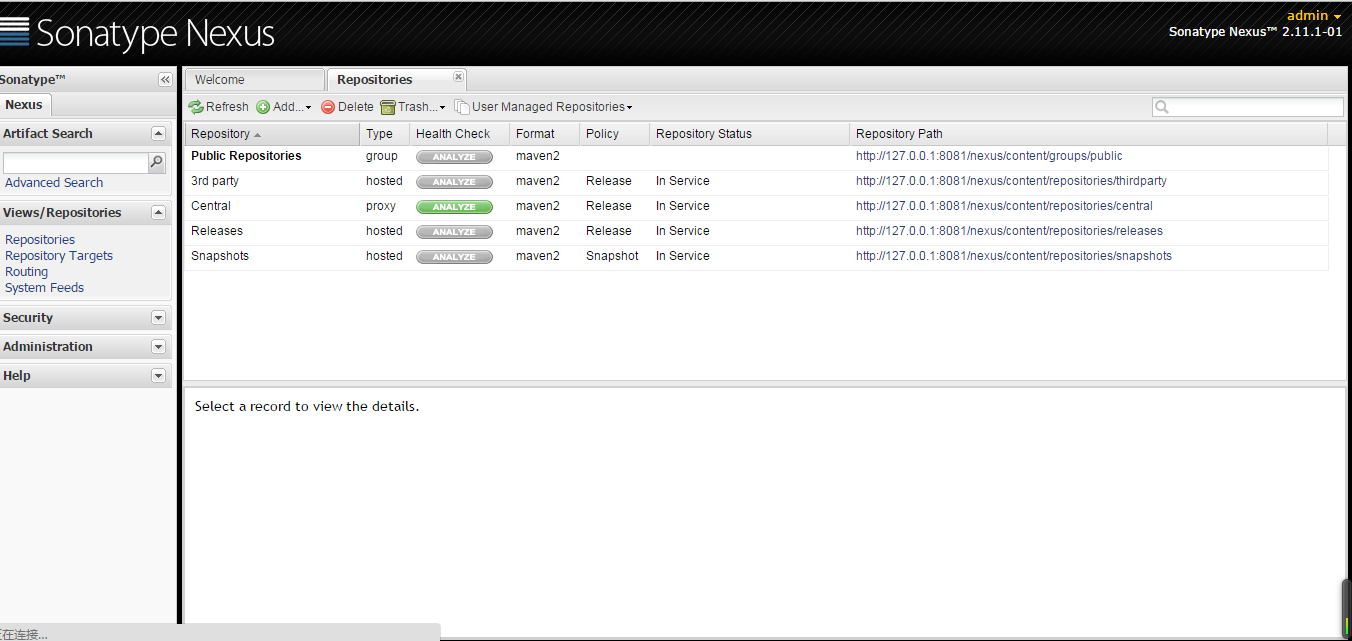This screenshot has width=1352, height=641.
Task: Collapse the Artifact Search section
Action: click(x=158, y=133)
